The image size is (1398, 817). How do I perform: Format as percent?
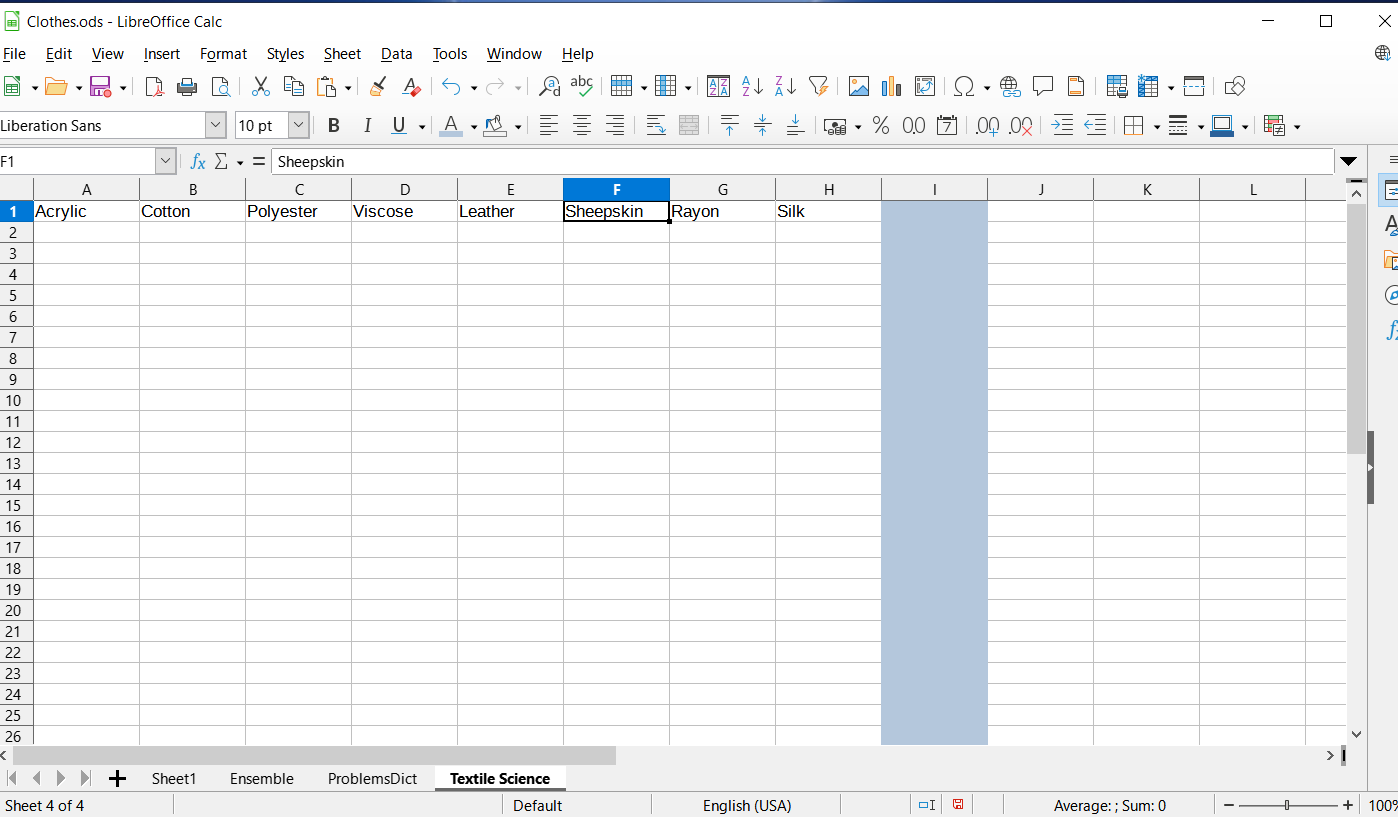(881, 125)
